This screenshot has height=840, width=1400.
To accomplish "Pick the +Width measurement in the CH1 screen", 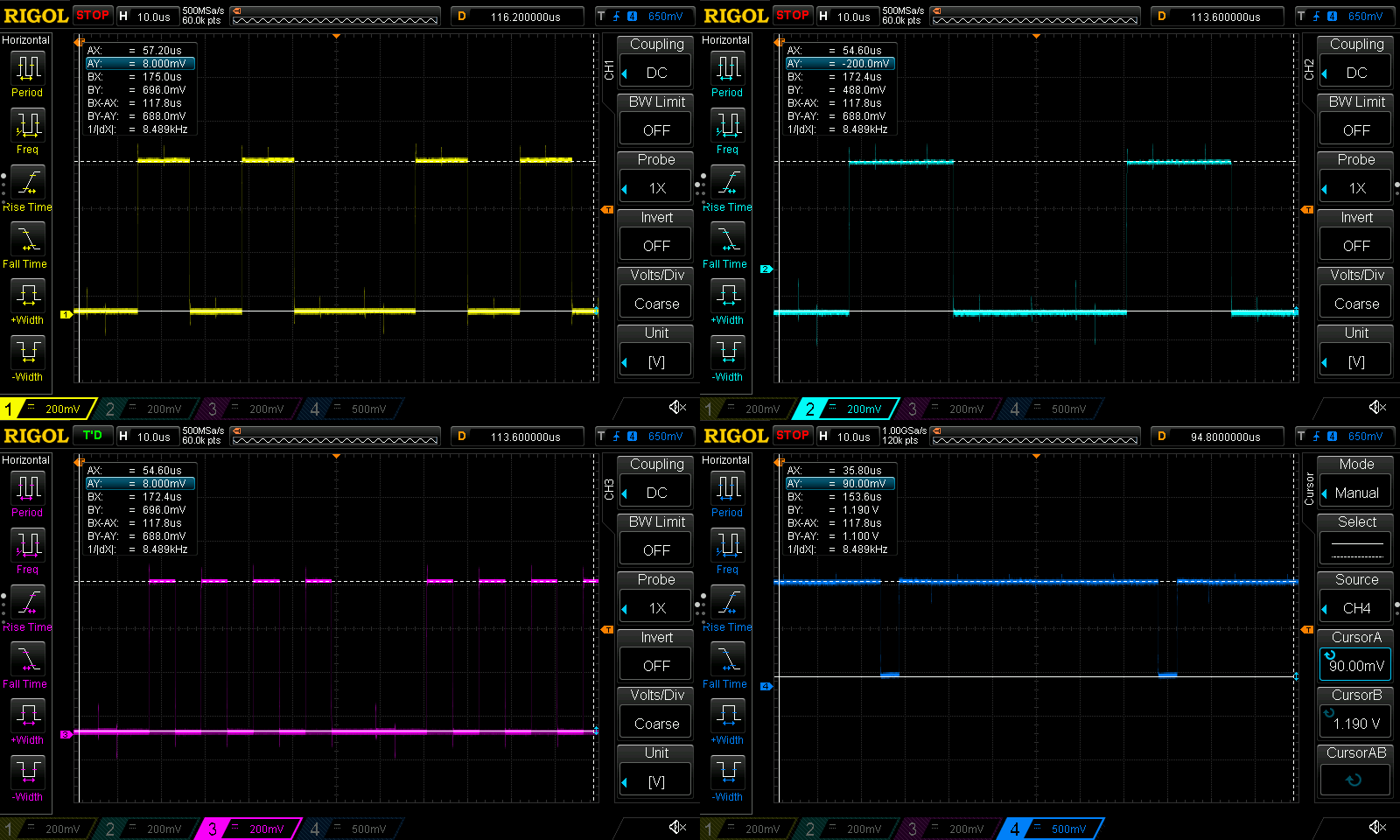I will 27,303.
